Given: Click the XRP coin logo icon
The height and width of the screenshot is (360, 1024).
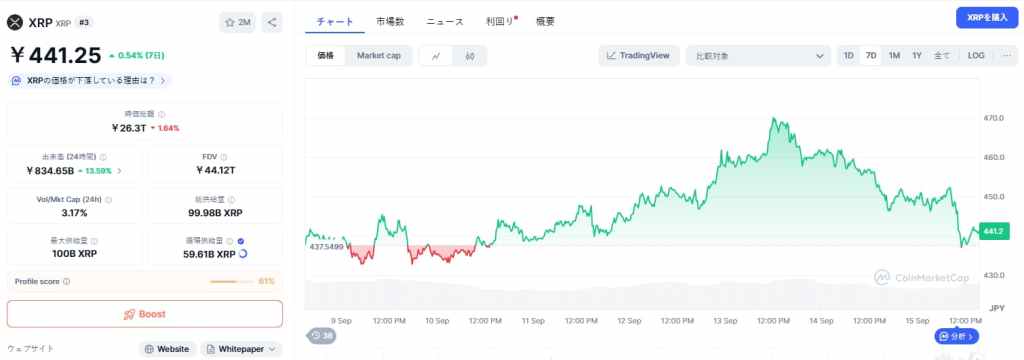Looking at the screenshot, I should click(14, 23).
